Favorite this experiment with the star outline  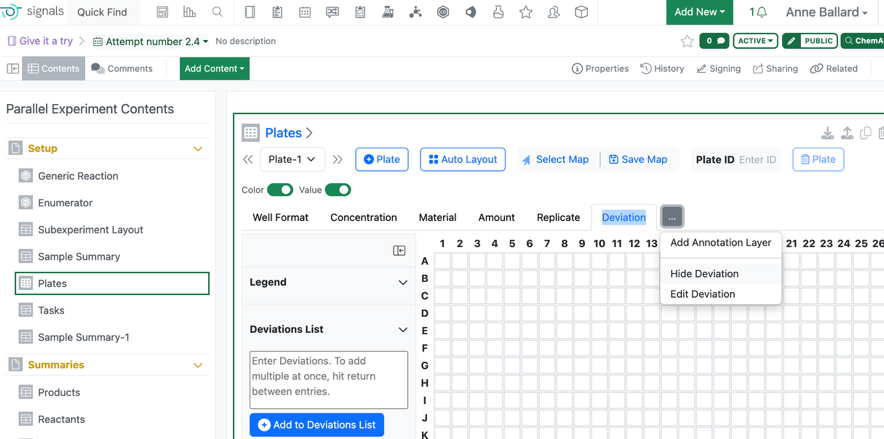click(687, 41)
